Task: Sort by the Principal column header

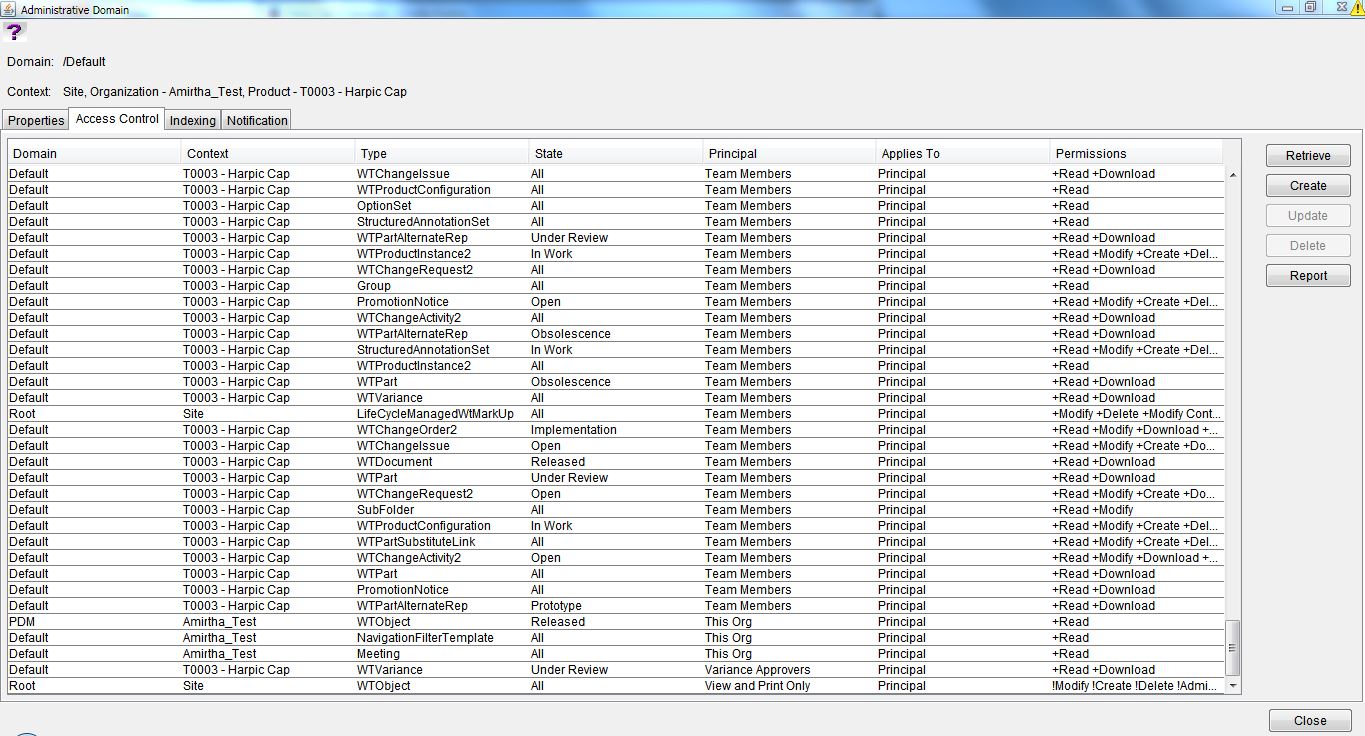Action: coord(789,154)
